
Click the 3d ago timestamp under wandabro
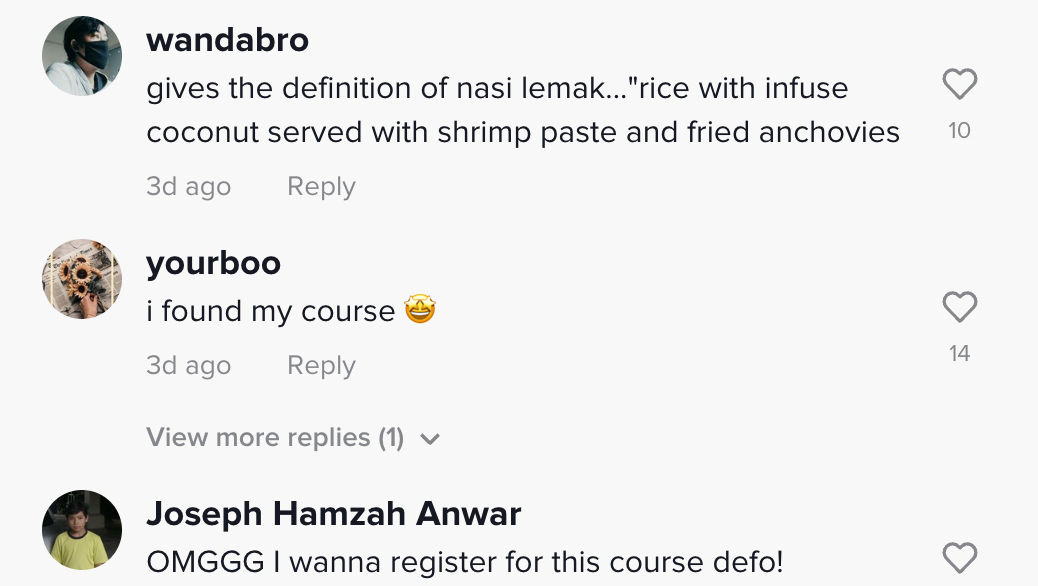coord(188,187)
